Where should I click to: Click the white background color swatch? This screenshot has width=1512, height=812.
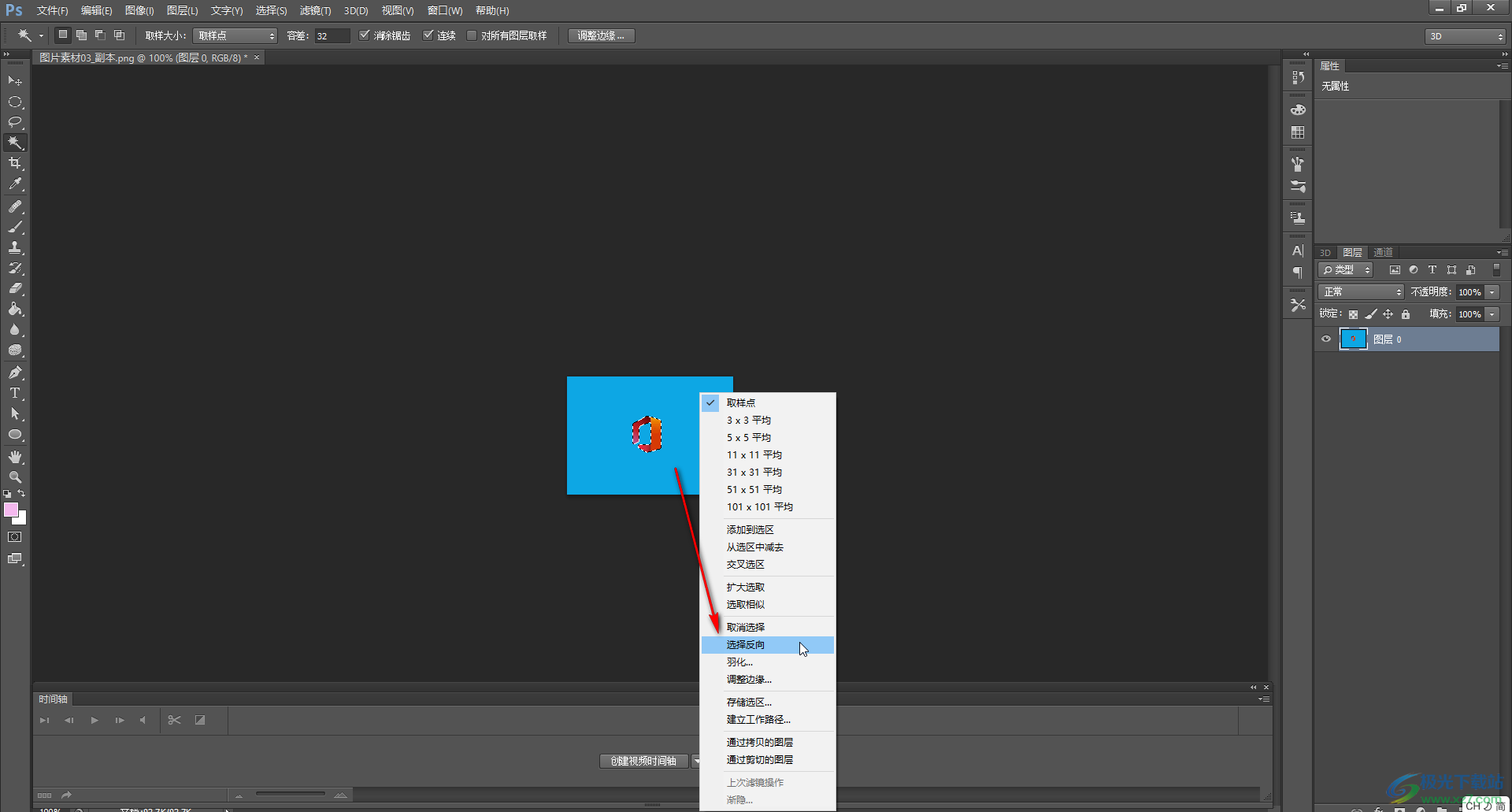pos(22,520)
